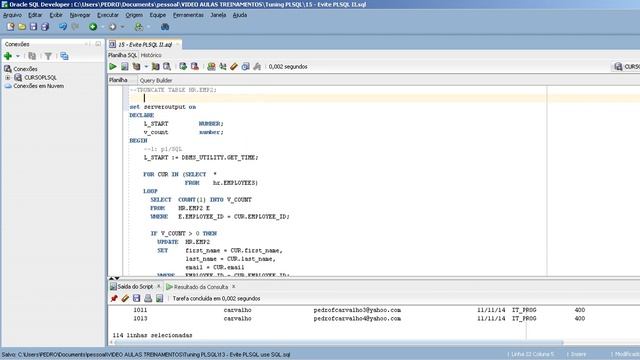Open the Navegar menu

80,15
